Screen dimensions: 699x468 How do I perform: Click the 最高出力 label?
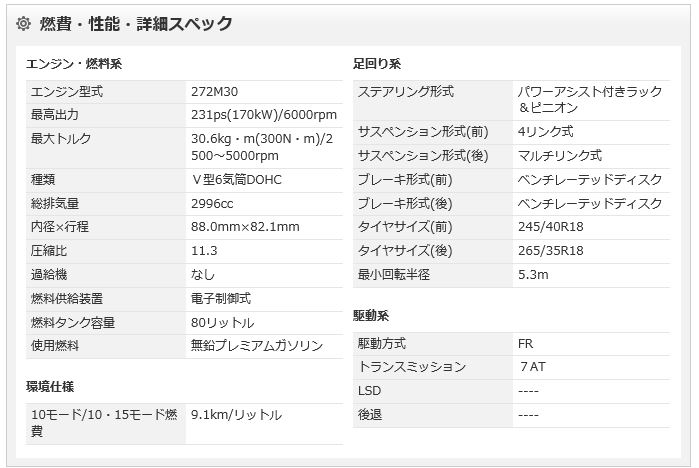click(x=55, y=115)
